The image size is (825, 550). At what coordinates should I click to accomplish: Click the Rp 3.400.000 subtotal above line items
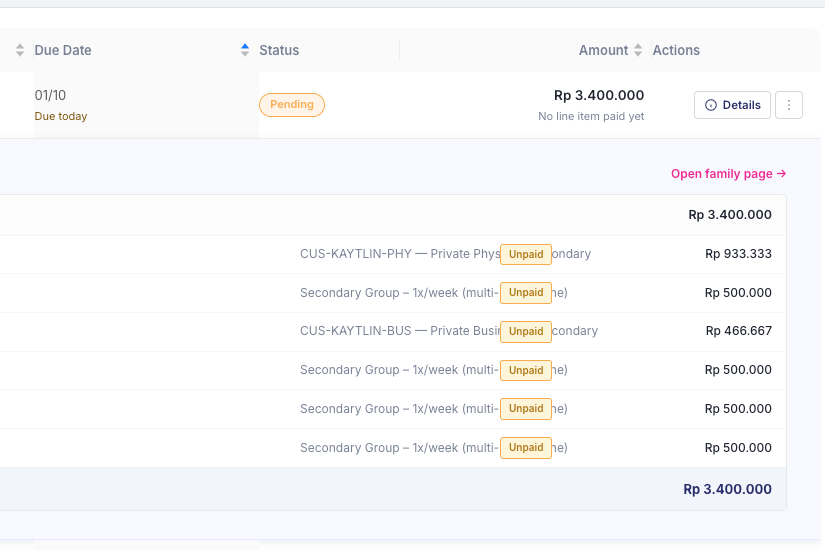pos(730,215)
